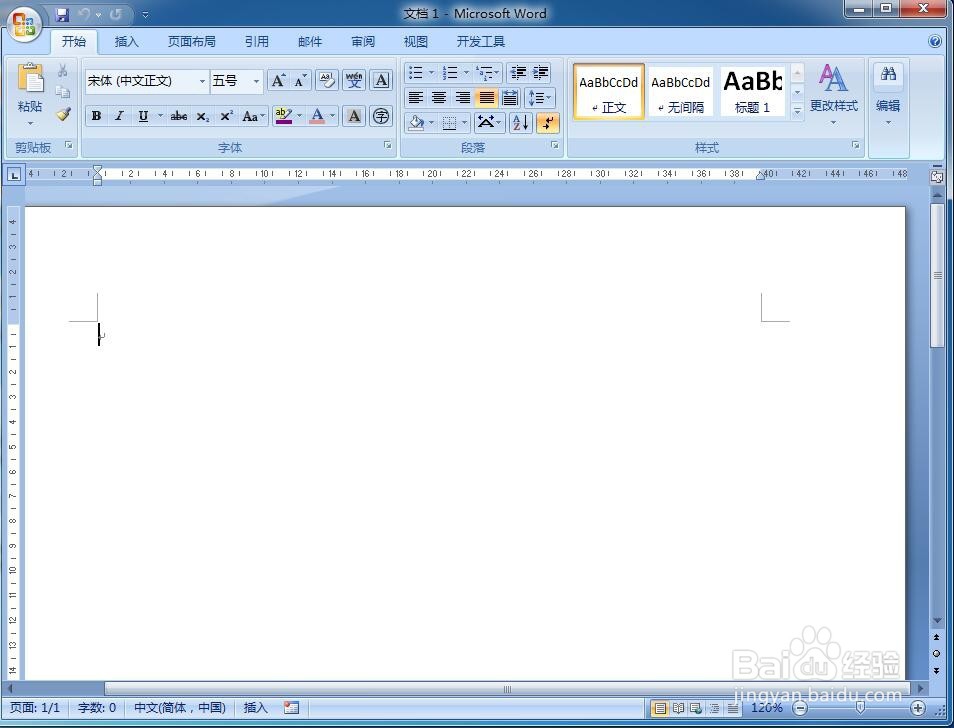Click the macro record icon in status bar
954x728 pixels.
291,707
